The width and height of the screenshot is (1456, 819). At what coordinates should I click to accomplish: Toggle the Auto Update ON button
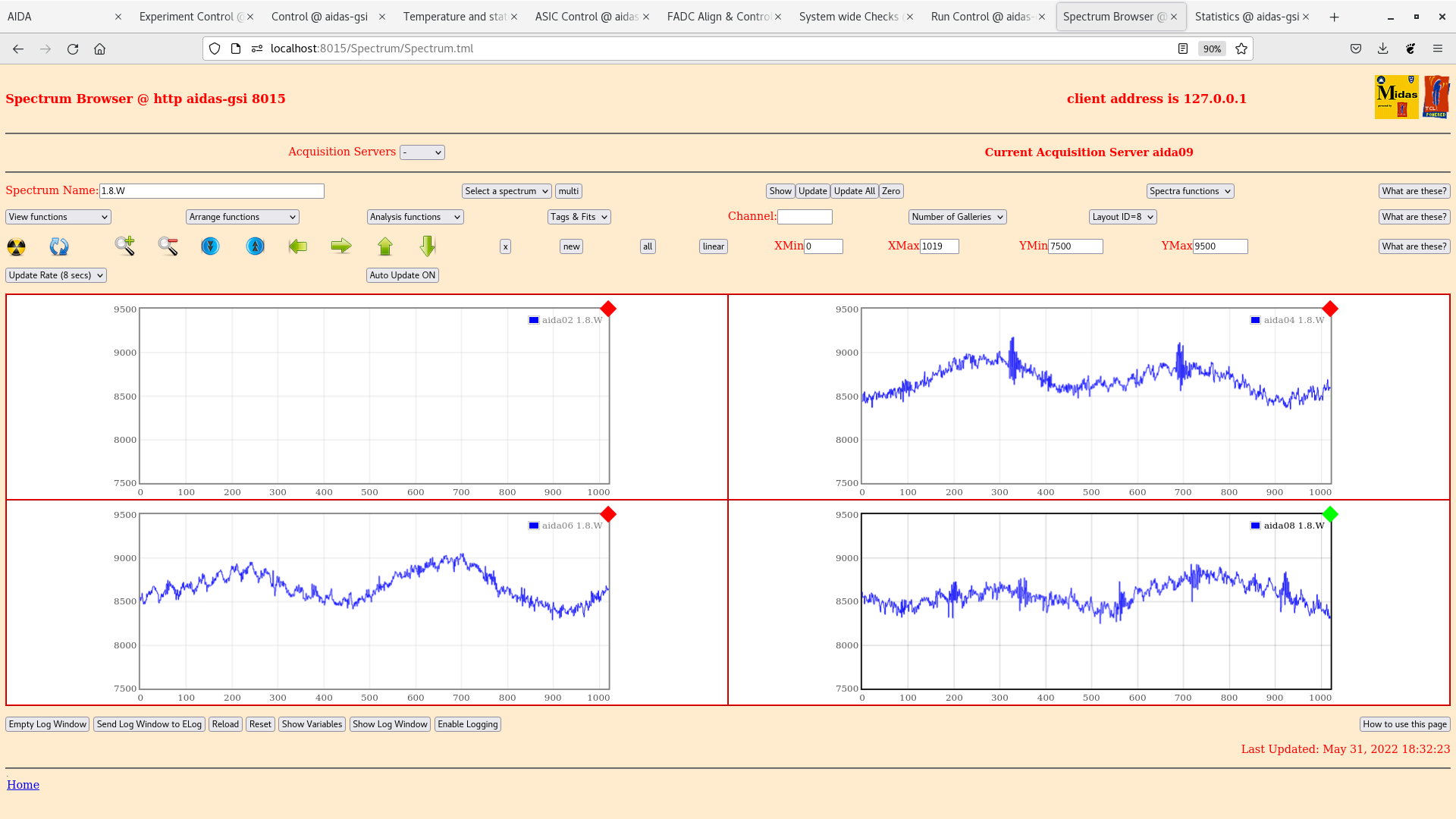click(x=402, y=275)
